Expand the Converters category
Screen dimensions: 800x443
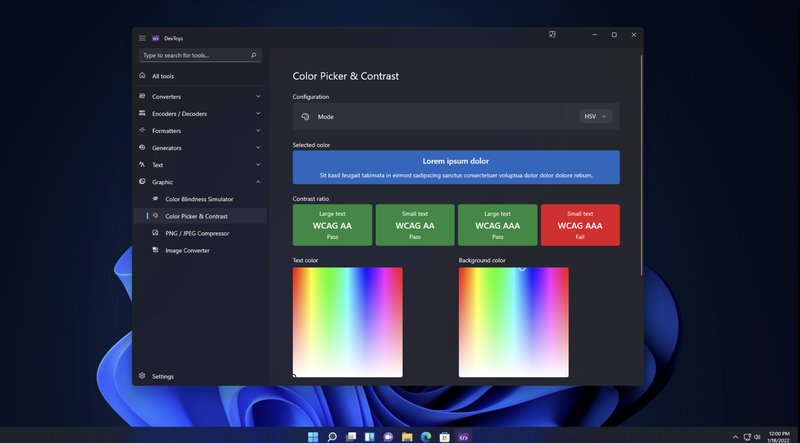(258, 97)
